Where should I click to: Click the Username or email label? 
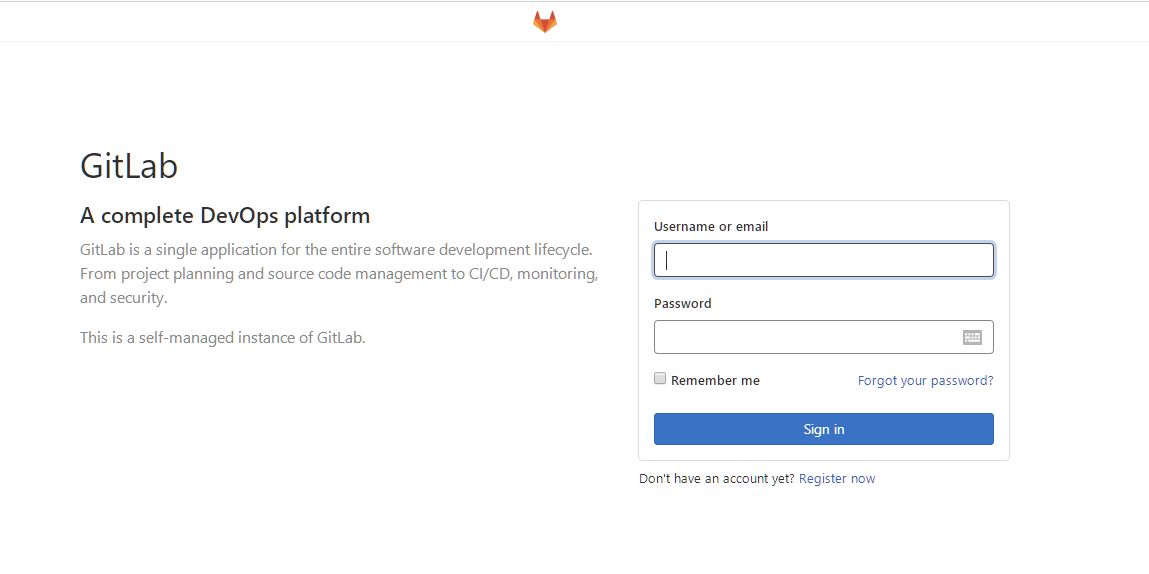click(x=711, y=227)
